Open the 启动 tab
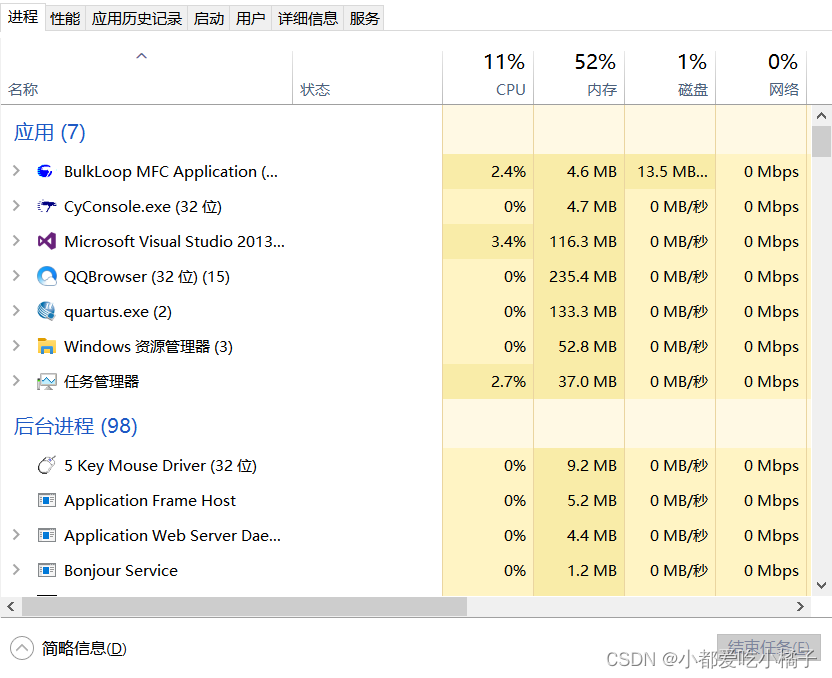This screenshot has height=678, width=832. click(209, 19)
